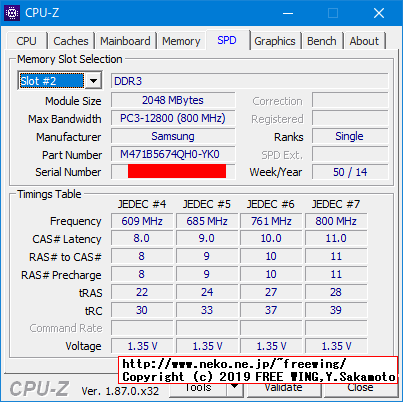The image size is (403, 402).
Task: Click the tRAS value 22
Action: [142, 292]
